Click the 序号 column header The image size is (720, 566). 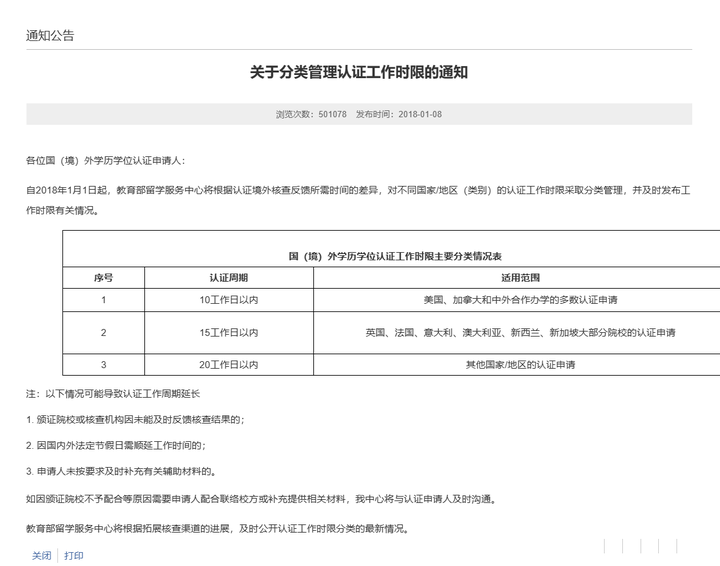pyautogui.click(x=103, y=278)
